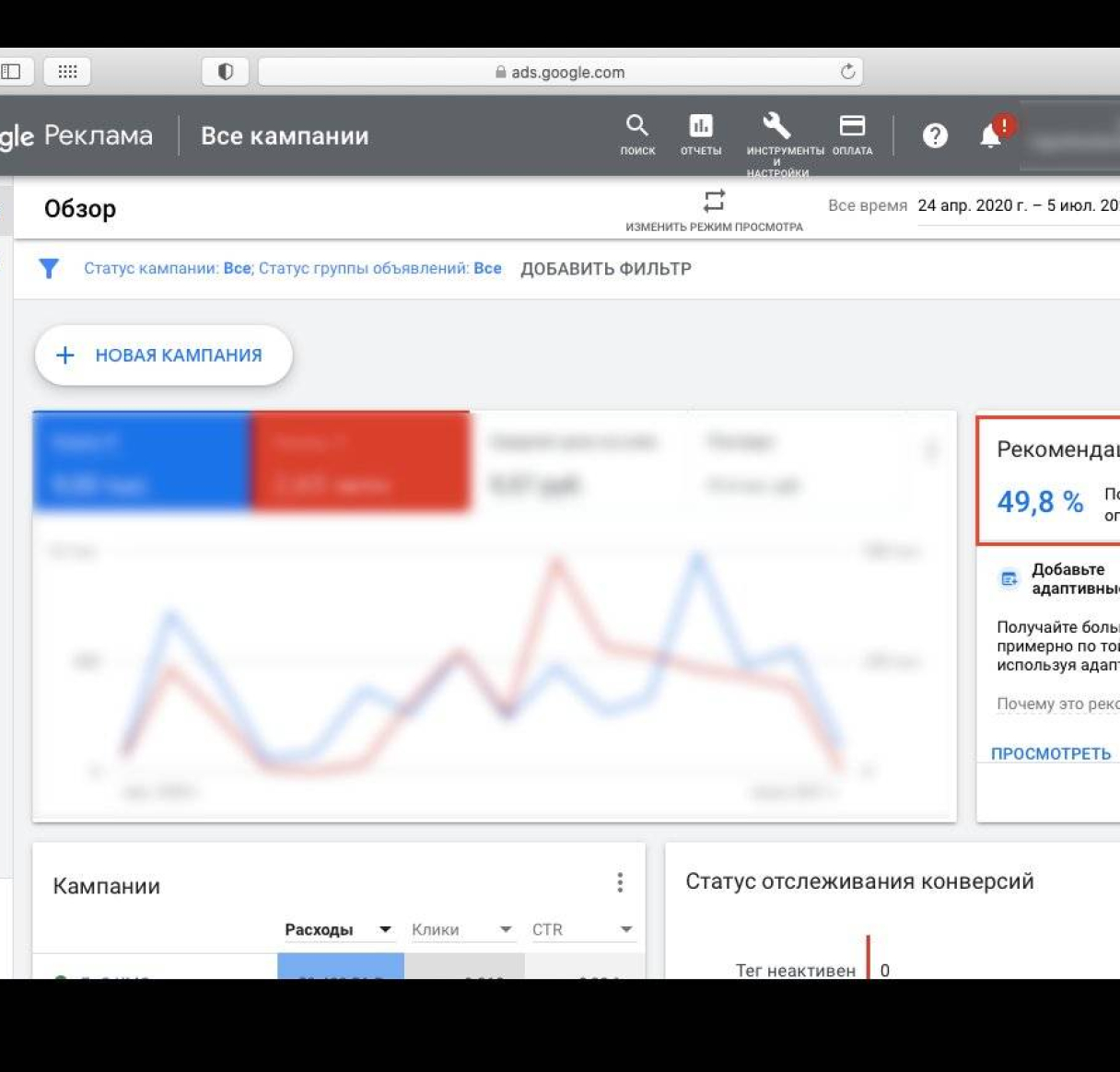Image resolution: width=1120 pixels, height=1072 pixels.
Task: Open the billing card icon (Оплата)
Action: tap(852, 126)
